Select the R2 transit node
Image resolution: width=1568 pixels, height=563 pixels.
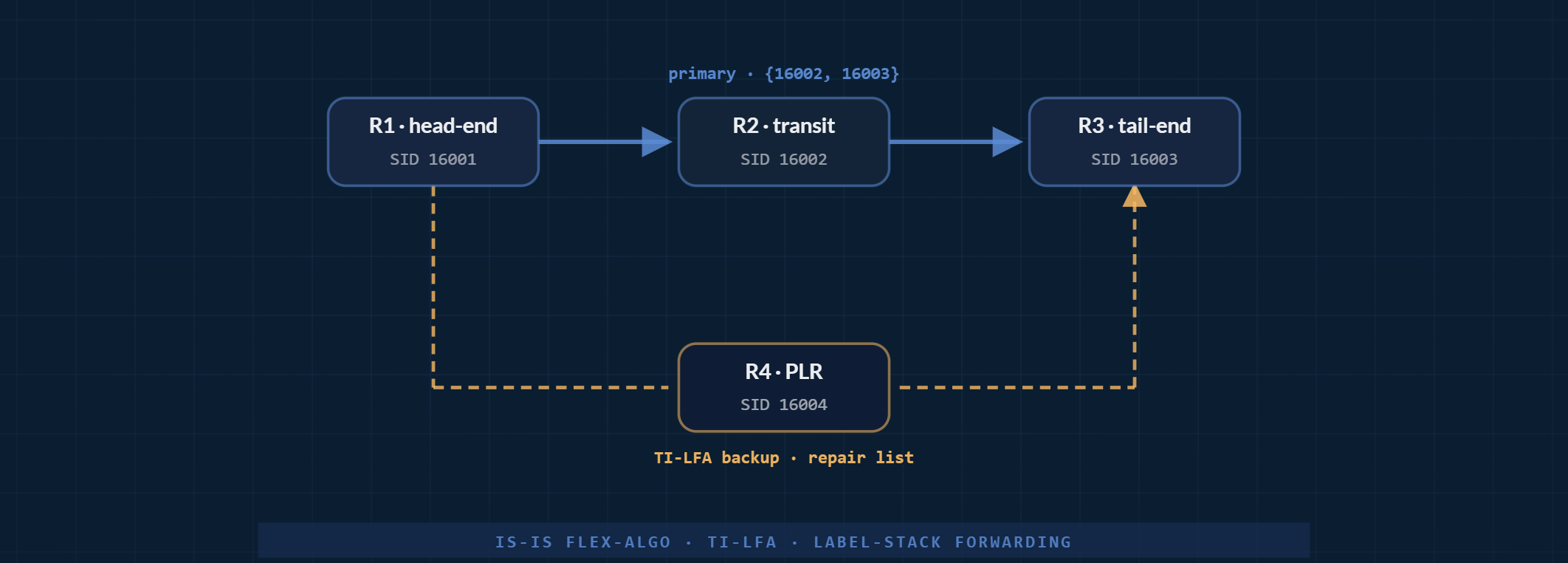(784, 142)
